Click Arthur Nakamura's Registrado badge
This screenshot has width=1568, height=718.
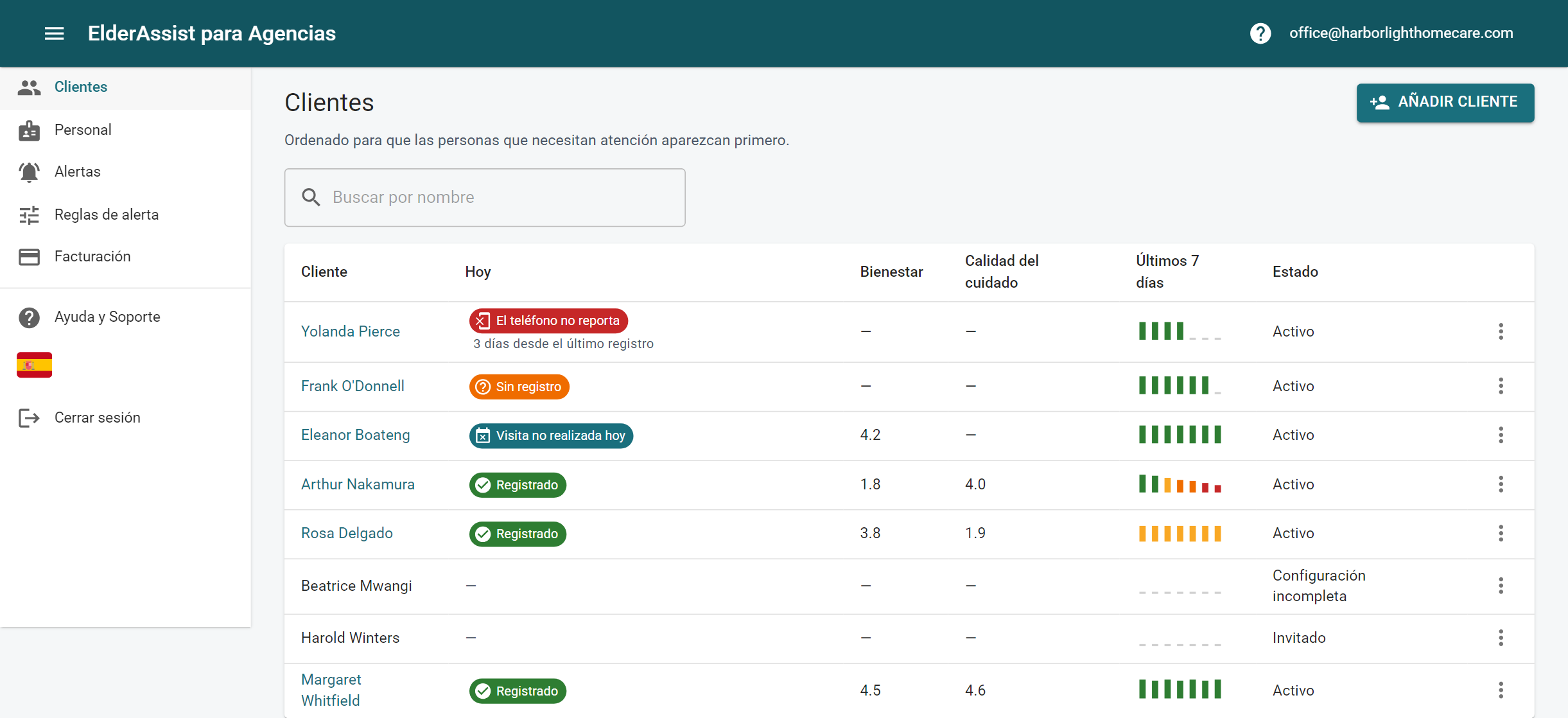(x=518, y=485)
